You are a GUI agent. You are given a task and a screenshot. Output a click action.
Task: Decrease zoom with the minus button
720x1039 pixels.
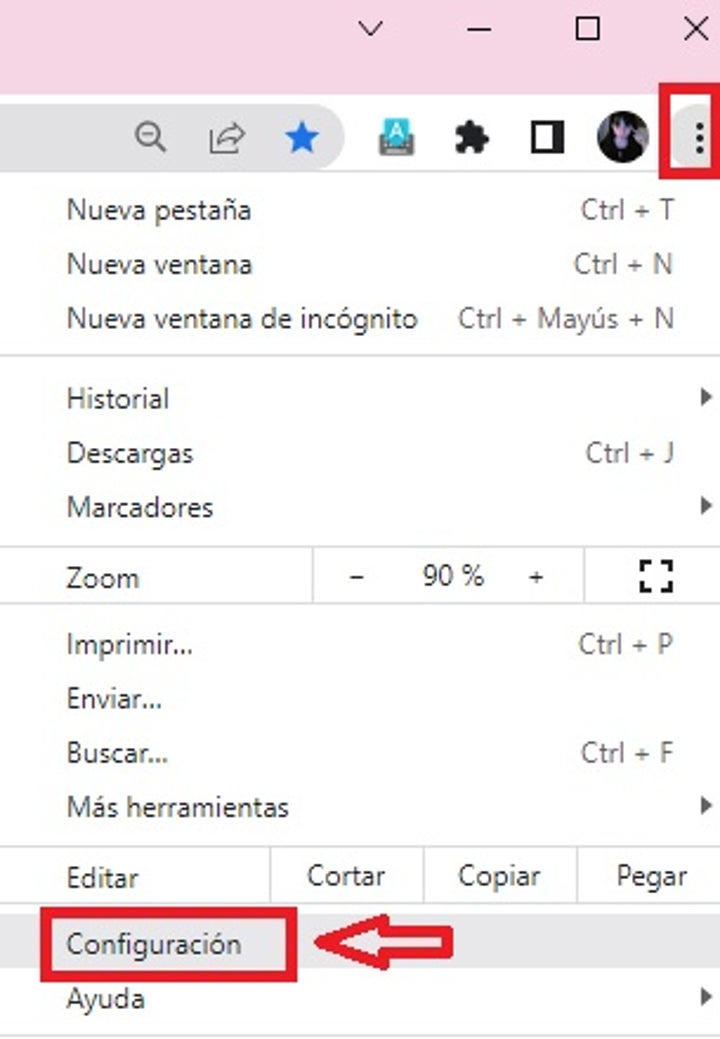click(357, 577)
